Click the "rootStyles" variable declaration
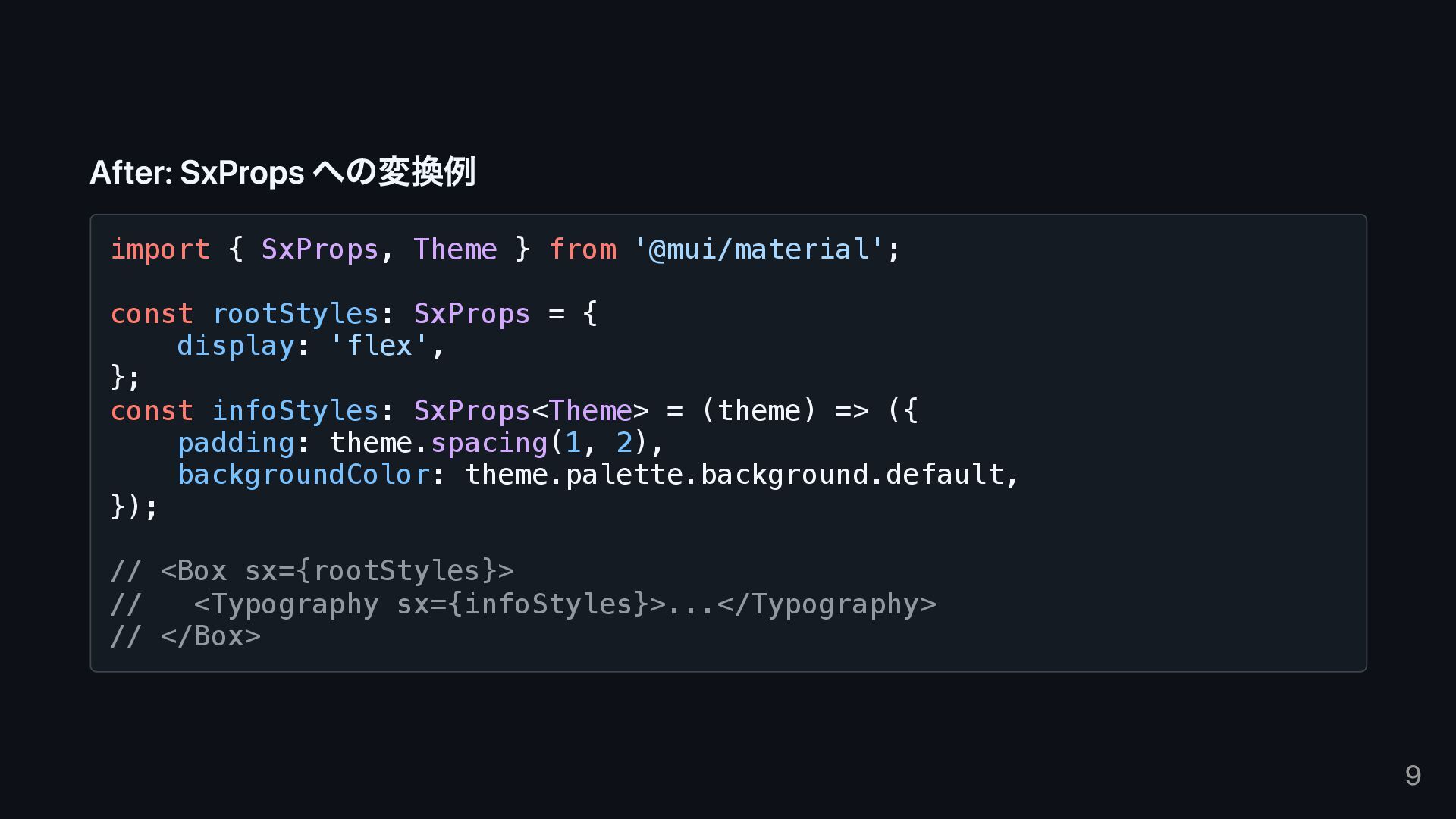Screen dimensions: 1456x819 click(295, 314)
